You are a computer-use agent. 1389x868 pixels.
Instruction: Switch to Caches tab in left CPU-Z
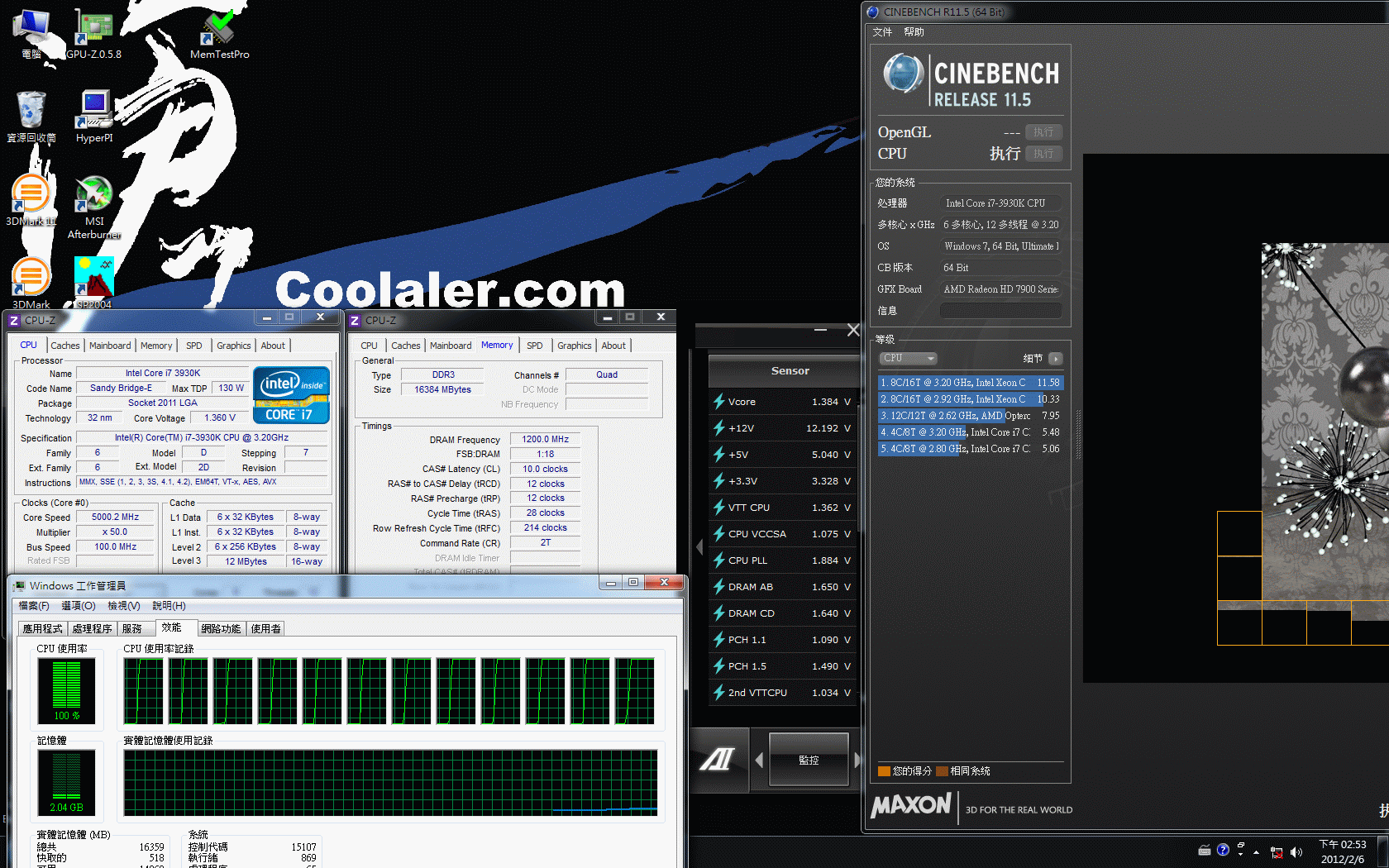click(65, 346)
